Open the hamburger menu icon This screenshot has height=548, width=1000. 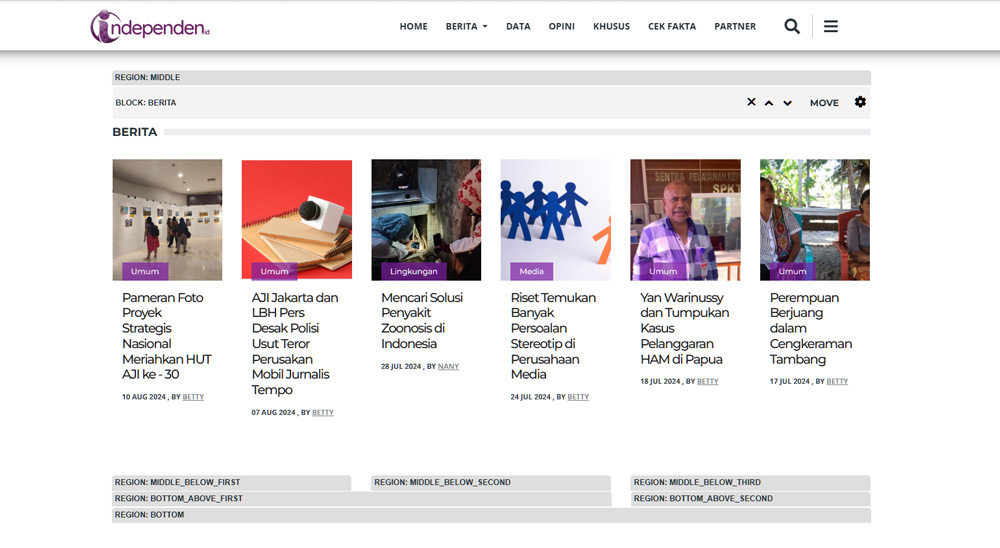[831, 26]
